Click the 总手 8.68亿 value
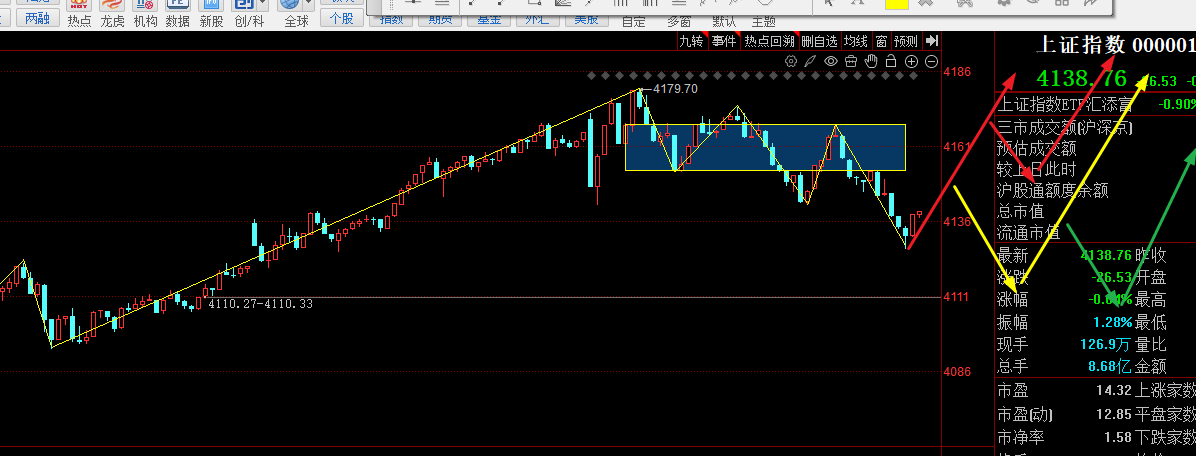 click(1110, 367)
